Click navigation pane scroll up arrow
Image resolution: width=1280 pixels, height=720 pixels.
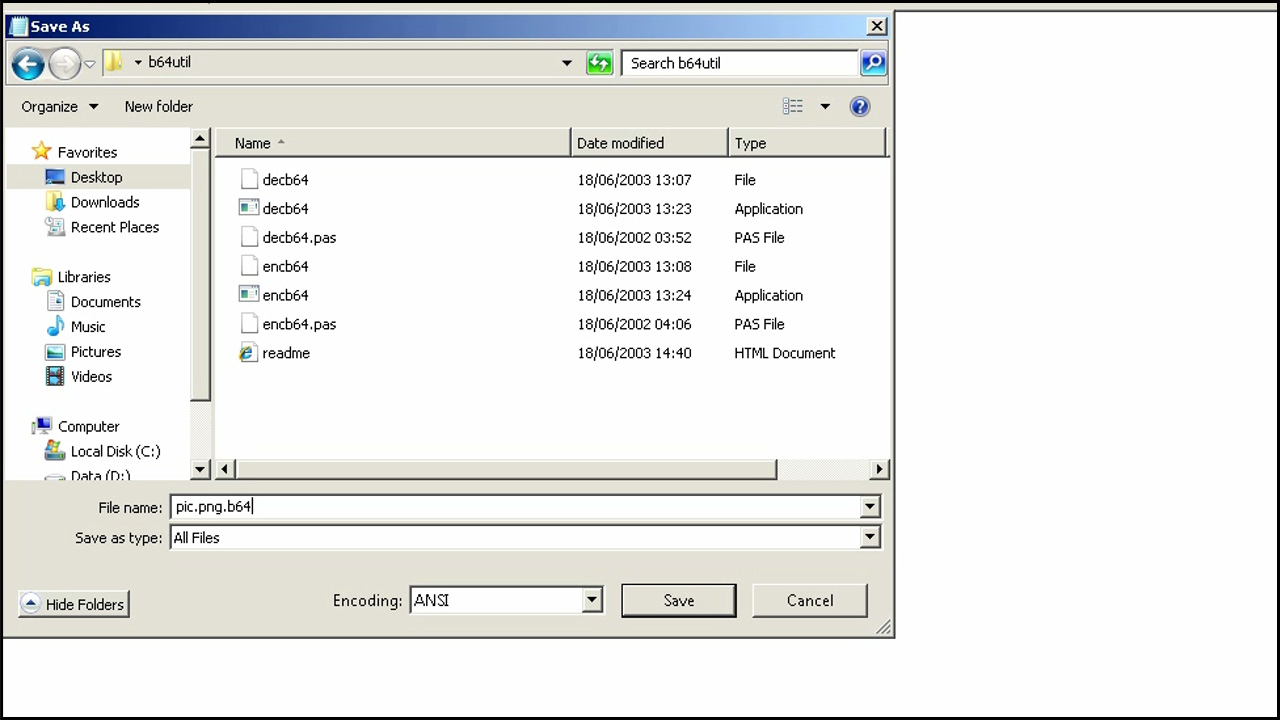pos(200,140)
